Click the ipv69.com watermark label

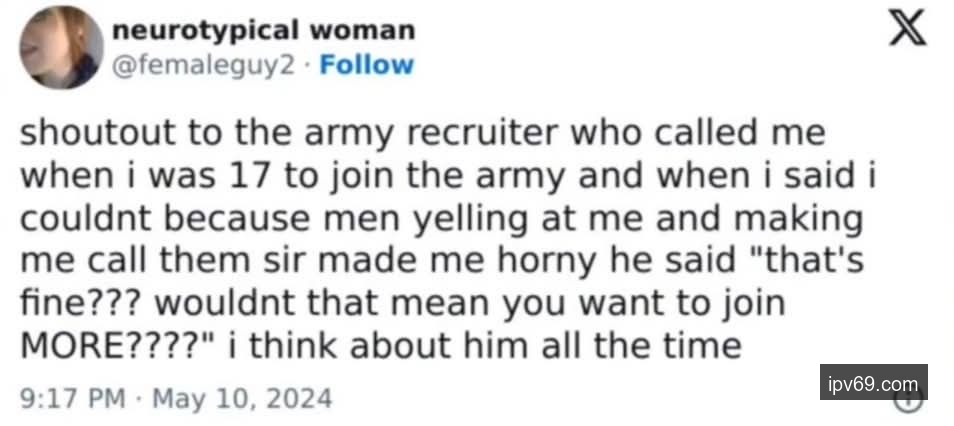click(x=873, y=383)
